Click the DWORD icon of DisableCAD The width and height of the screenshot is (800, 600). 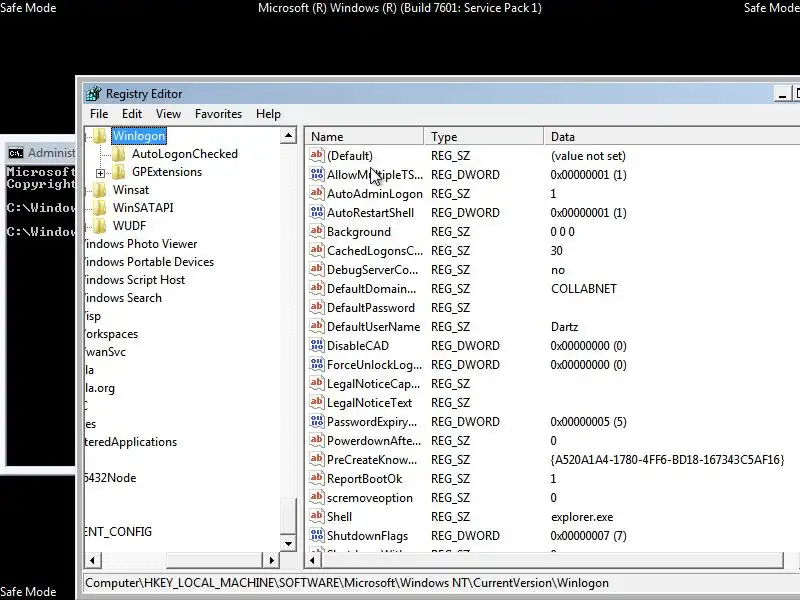click(x=316, y=345)
